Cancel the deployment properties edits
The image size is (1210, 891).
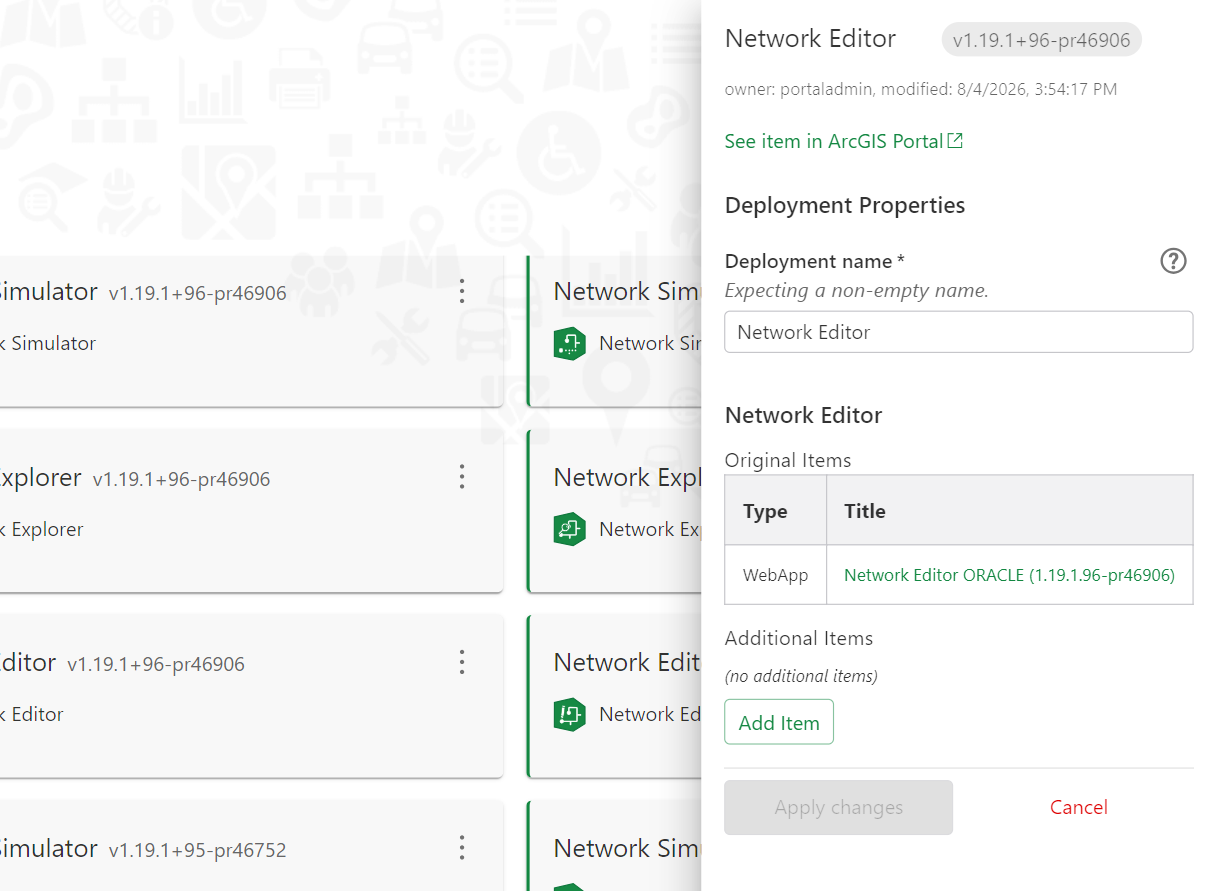coord(1078,807)
